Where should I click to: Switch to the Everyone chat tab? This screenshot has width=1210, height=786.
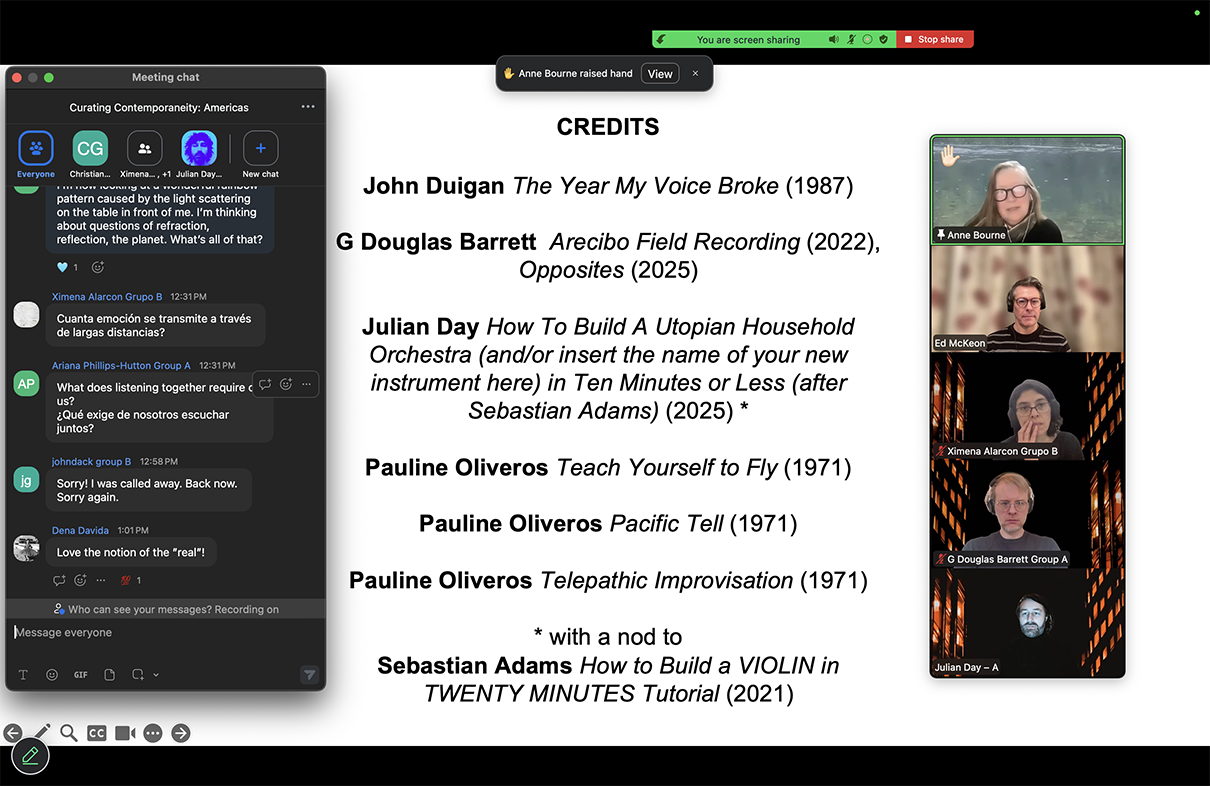(x=36, y=151)
